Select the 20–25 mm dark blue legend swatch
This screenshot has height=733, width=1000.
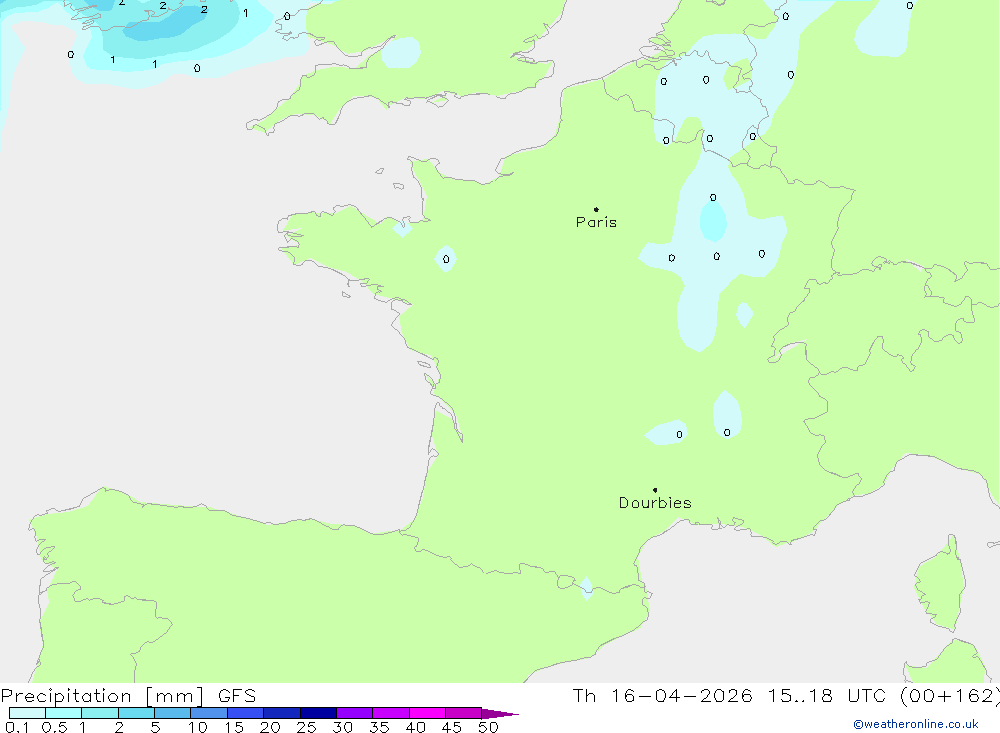point(282,713)
